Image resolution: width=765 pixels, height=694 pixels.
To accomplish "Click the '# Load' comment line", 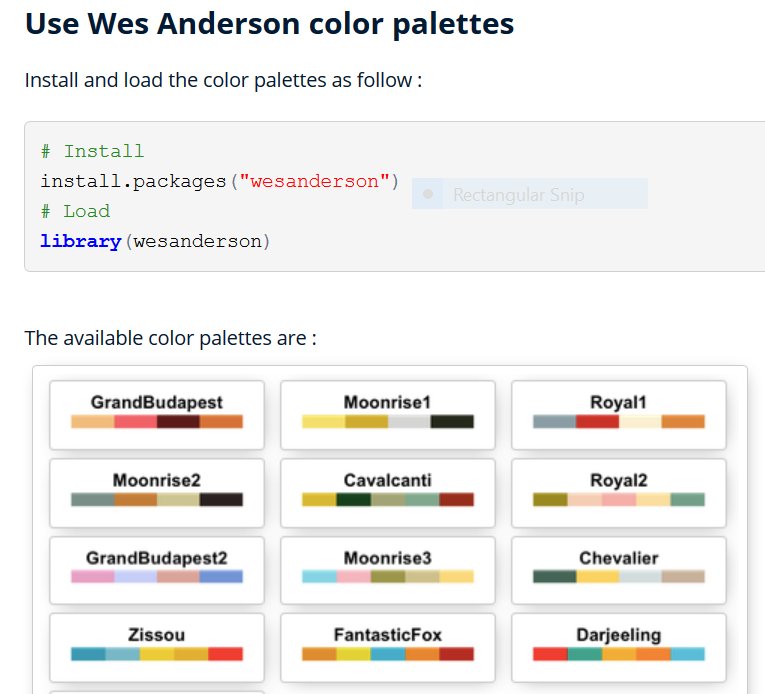I will [75, 211].
